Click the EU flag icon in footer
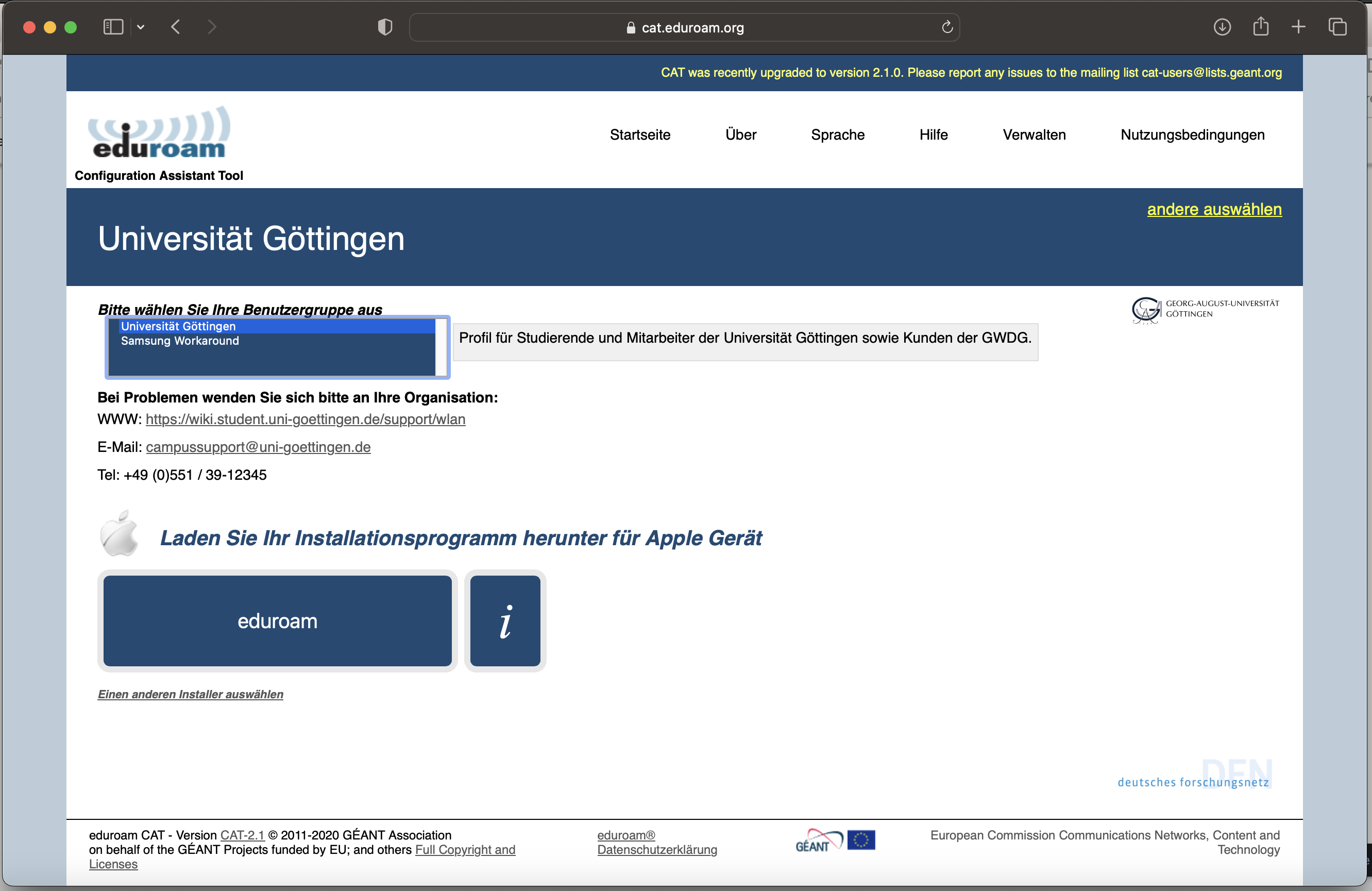 (861, 839)
